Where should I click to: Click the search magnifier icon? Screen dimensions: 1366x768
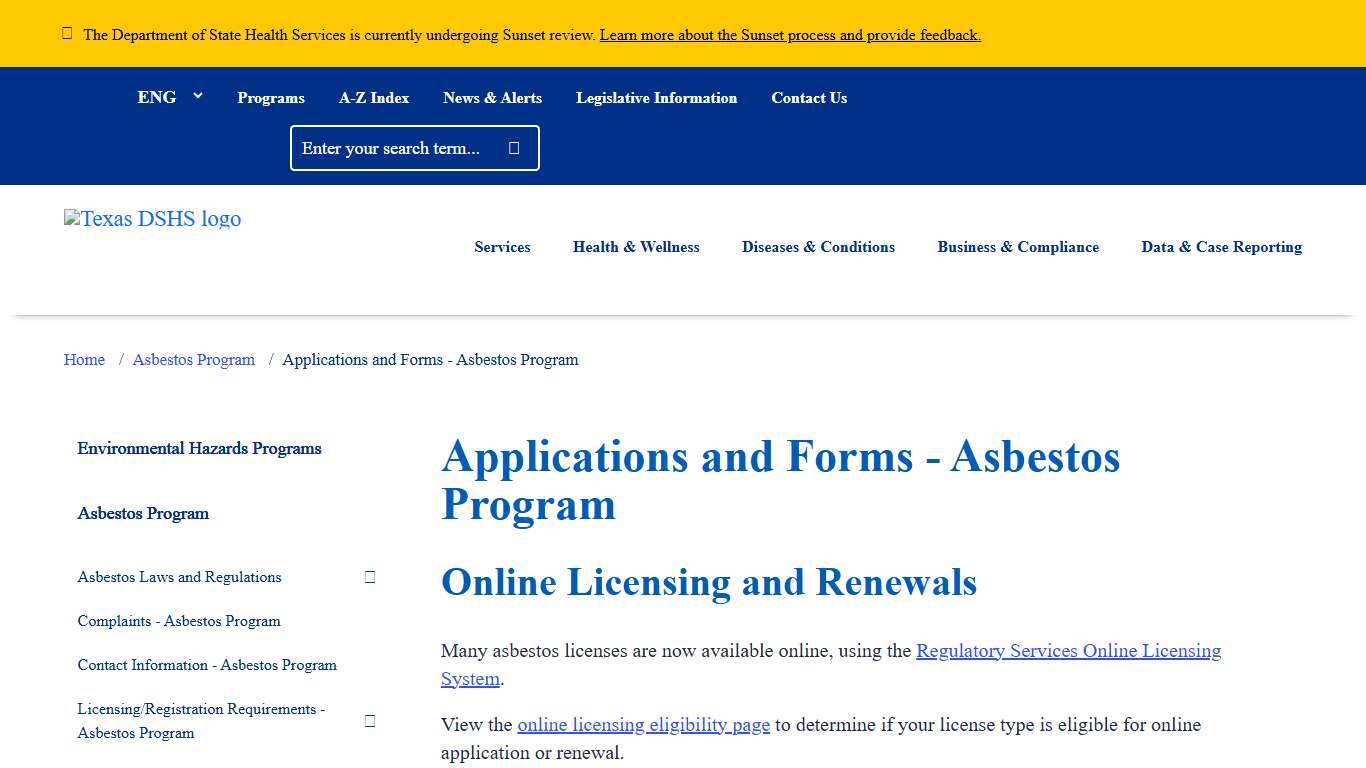tap(513, 147)
